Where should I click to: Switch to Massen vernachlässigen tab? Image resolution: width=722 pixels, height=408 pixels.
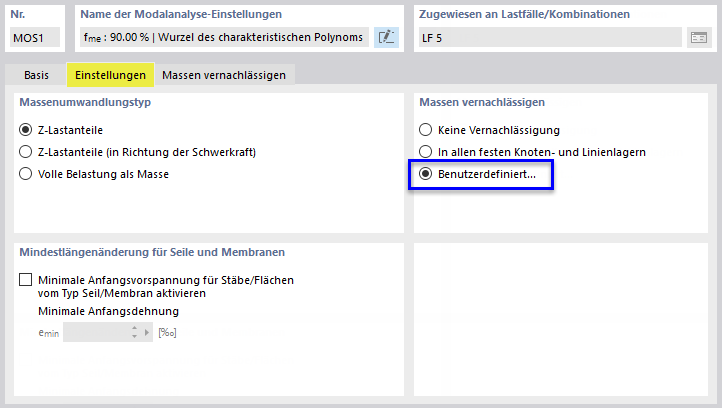224,75
